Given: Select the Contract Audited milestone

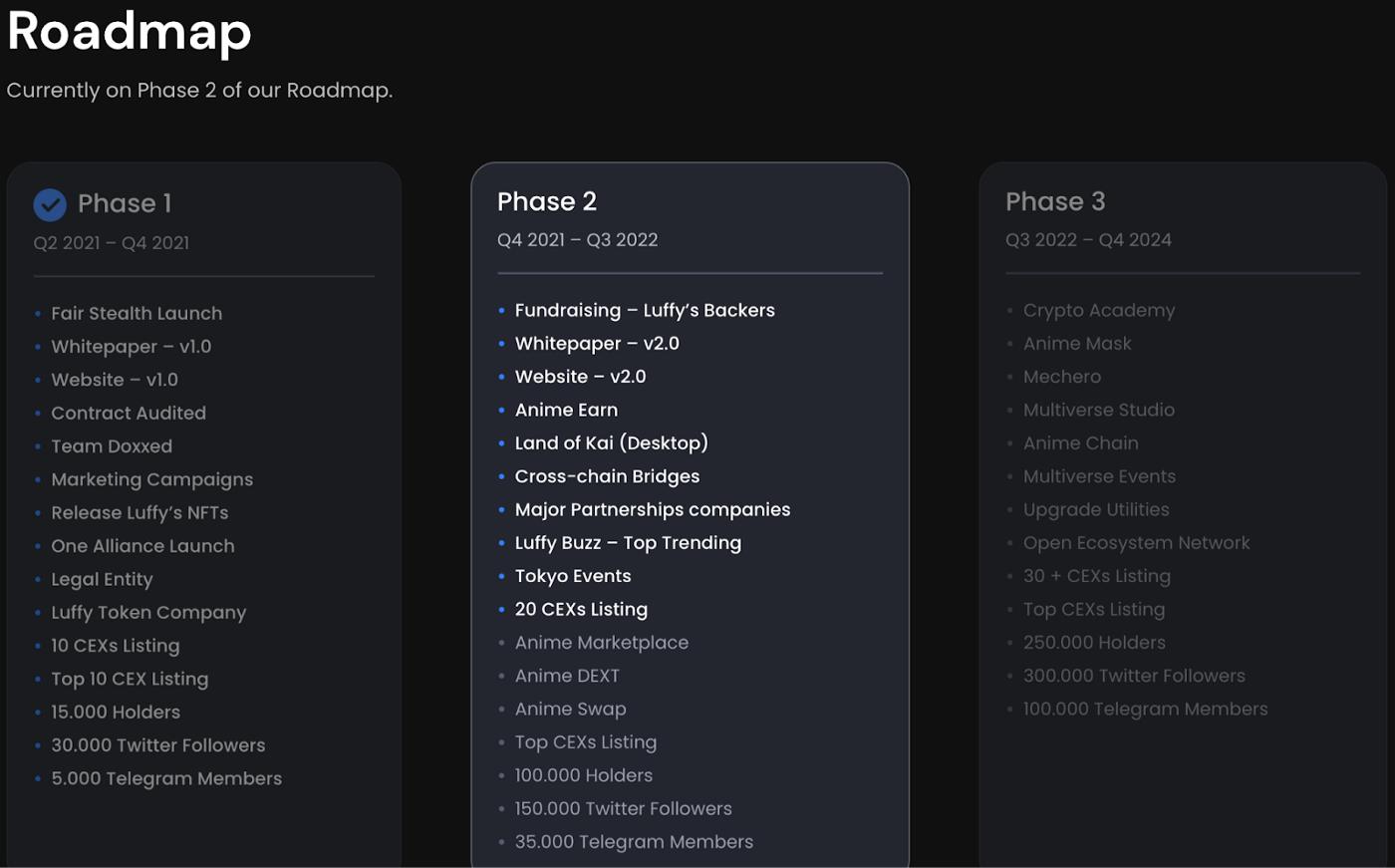Looking at the screenshot, I should 129,413.
